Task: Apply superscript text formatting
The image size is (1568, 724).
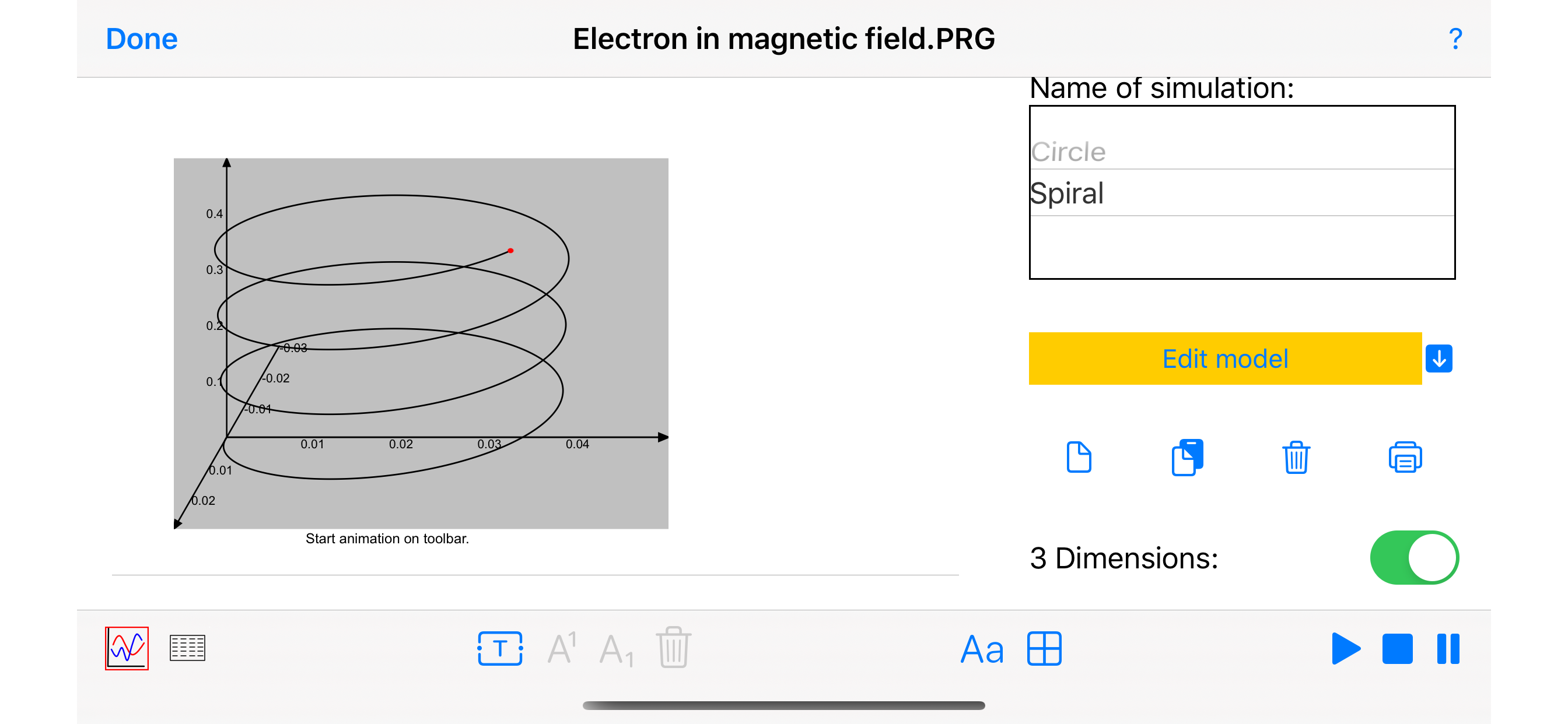Action: click(561, 648)
